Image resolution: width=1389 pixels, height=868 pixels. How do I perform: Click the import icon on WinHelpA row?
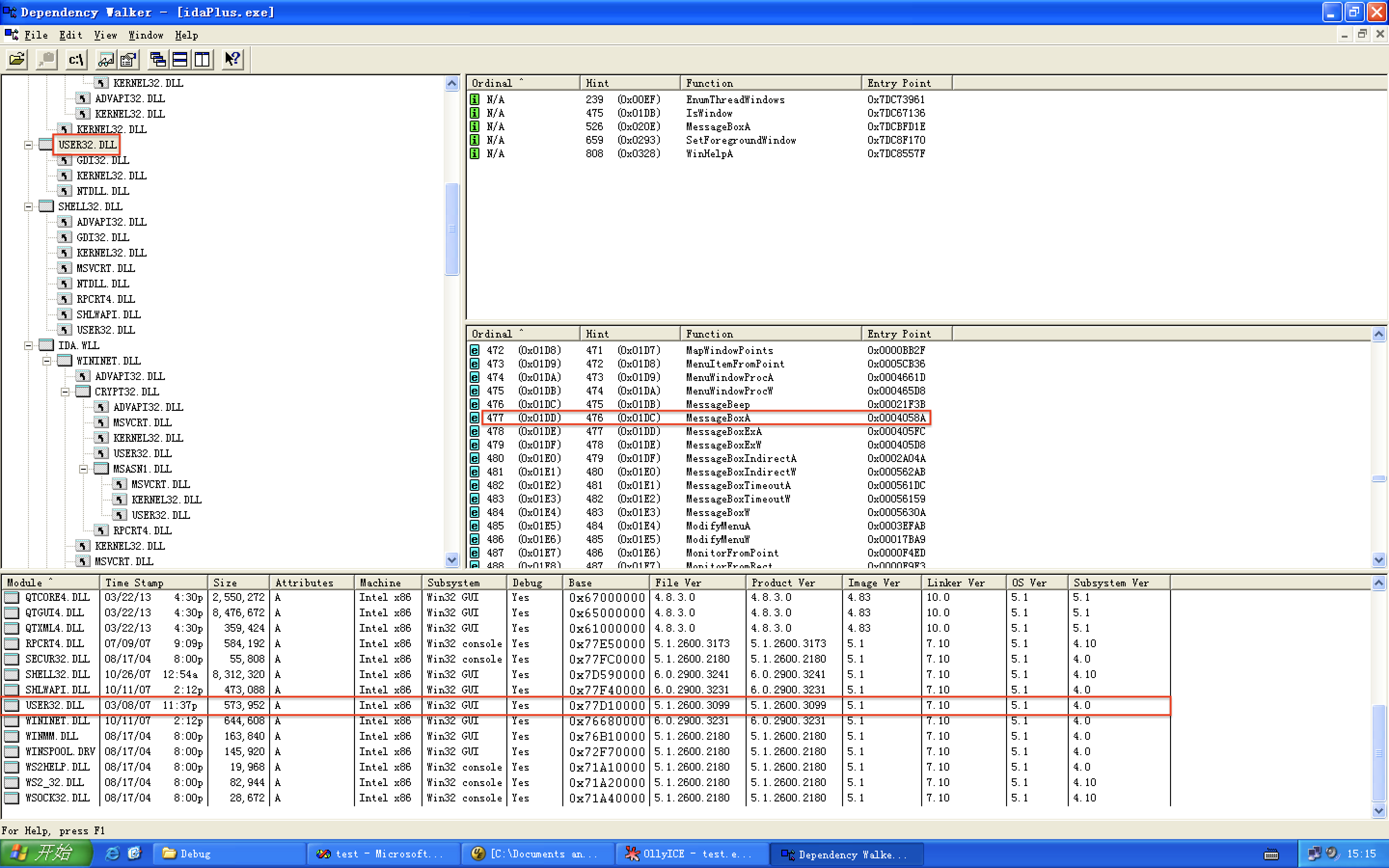(475, 153)
